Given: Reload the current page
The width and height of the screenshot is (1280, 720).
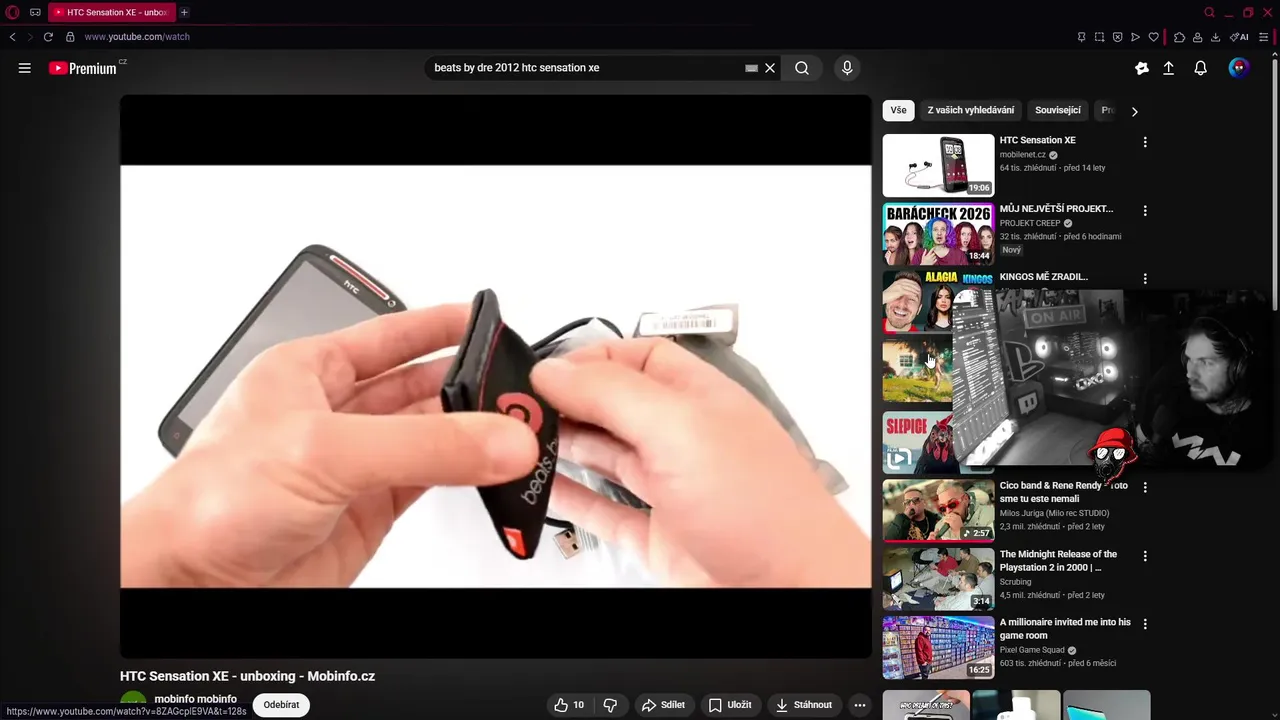Looking at the screenshot, I should [x=48, y=37].
